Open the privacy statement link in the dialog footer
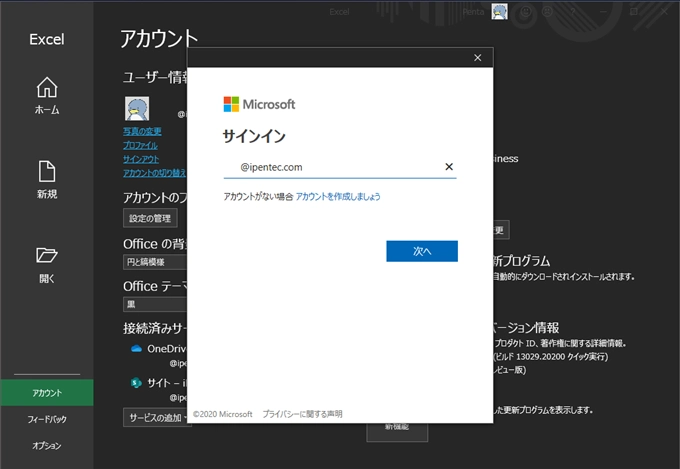The height and width of the screenshot is (469, 680). pos(302,414)
